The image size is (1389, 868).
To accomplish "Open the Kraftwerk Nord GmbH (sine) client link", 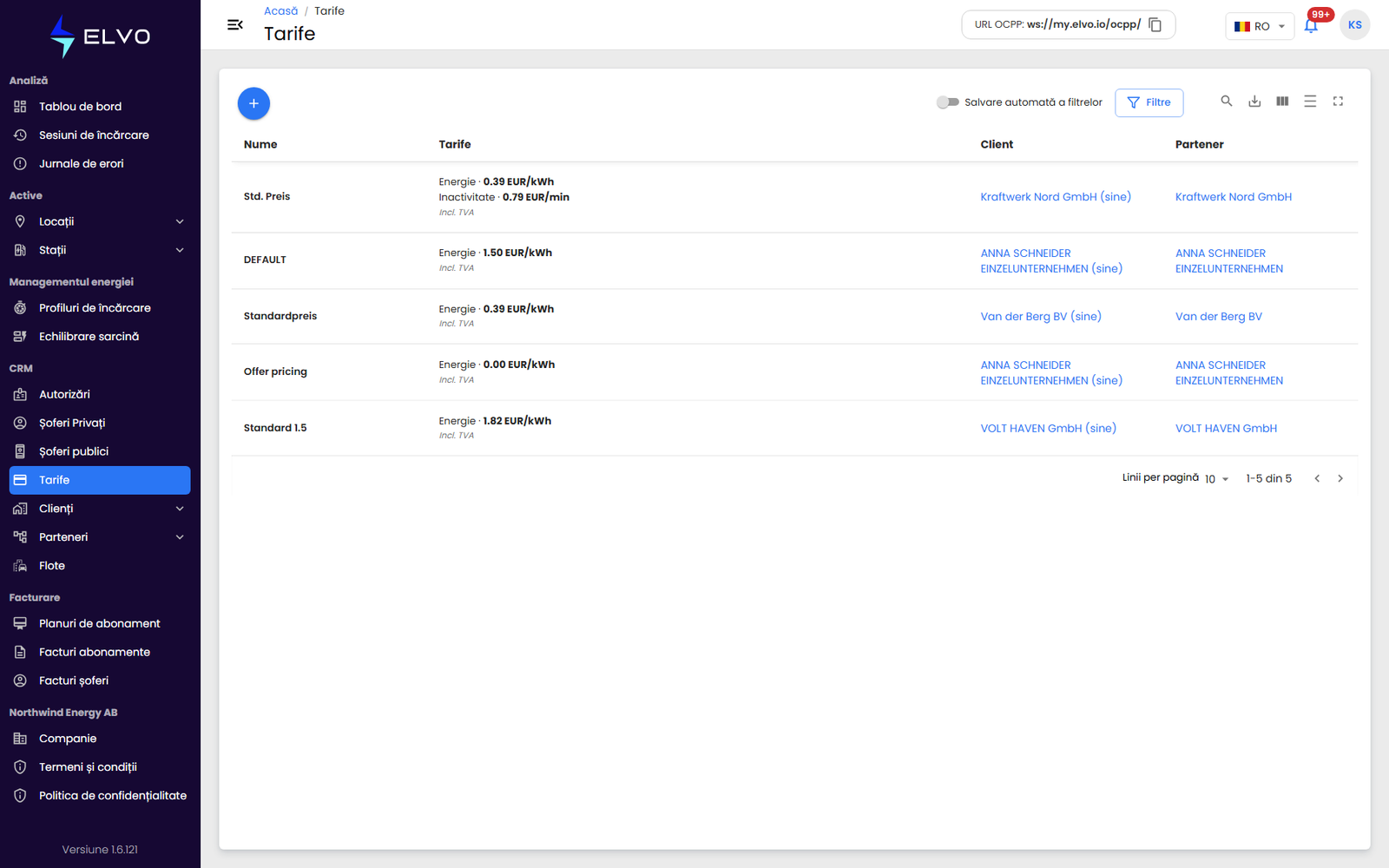I will (1056, 197).
